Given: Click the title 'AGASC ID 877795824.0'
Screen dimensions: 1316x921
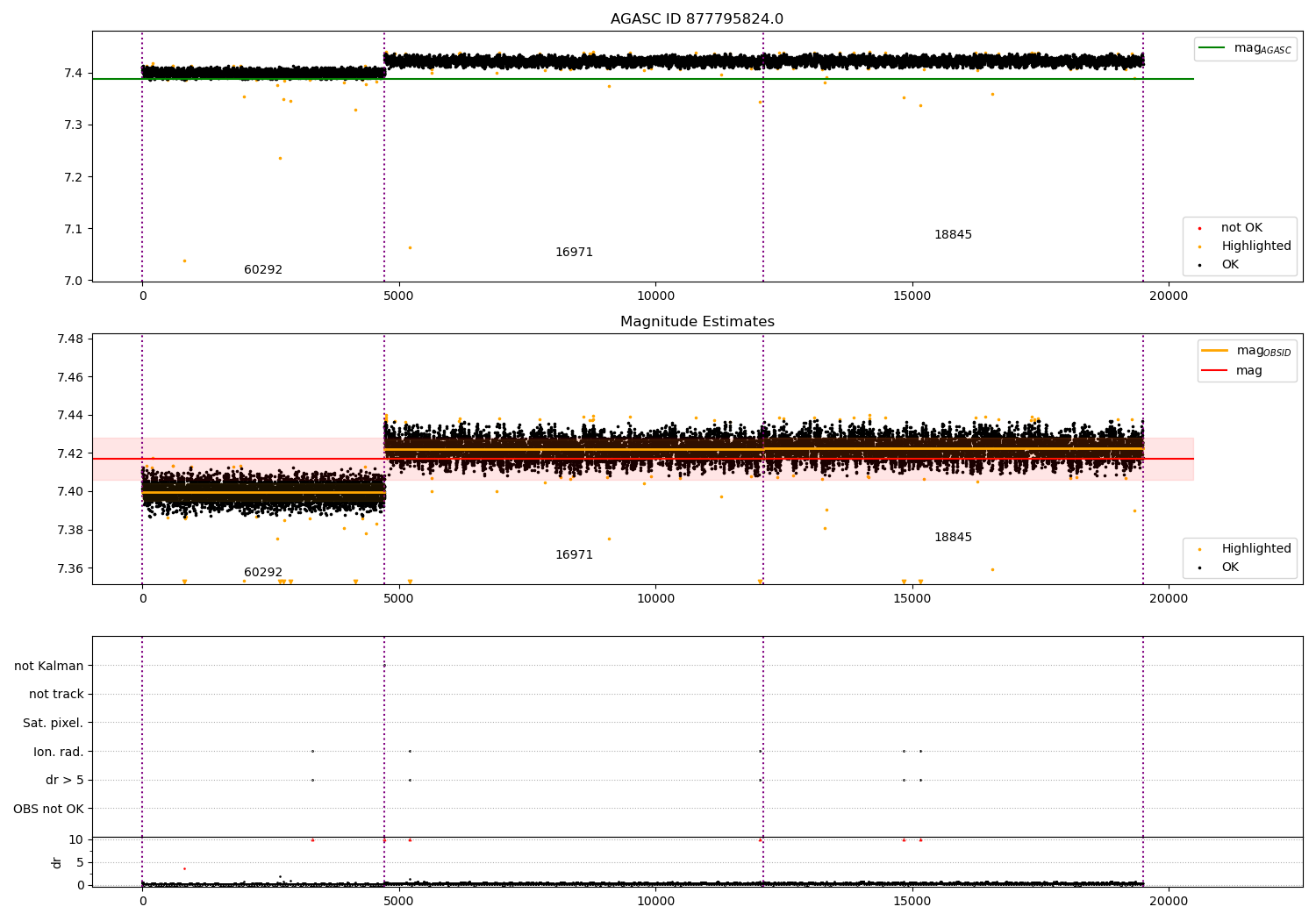Looking at the screenshot, I should 697,19.
